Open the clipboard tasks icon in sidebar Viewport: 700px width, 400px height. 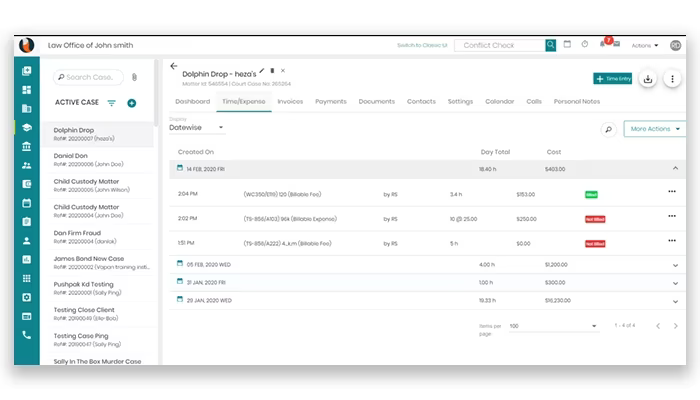(x=27, y=222)
